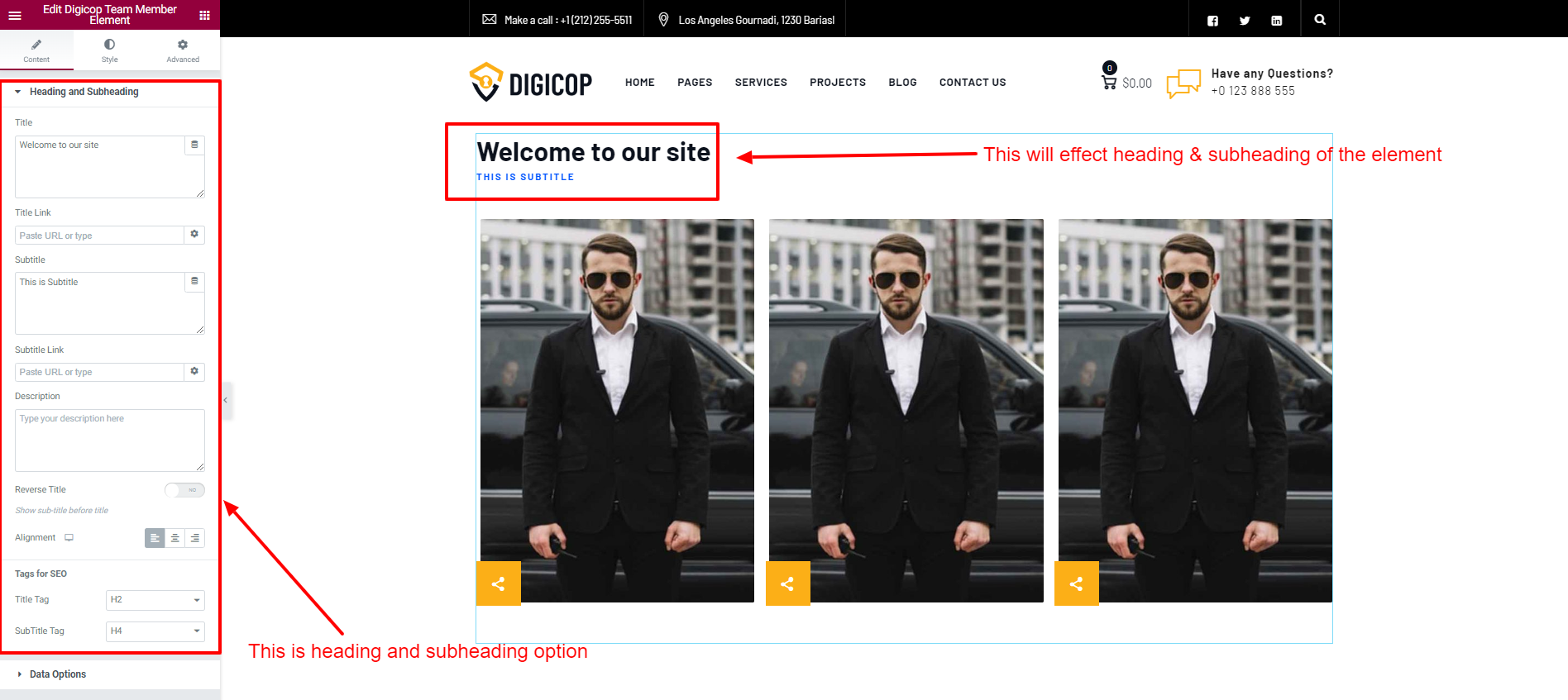Switch to the Advanced tab
Viewport: 1568px width, 700px height.
click(183, 50)
